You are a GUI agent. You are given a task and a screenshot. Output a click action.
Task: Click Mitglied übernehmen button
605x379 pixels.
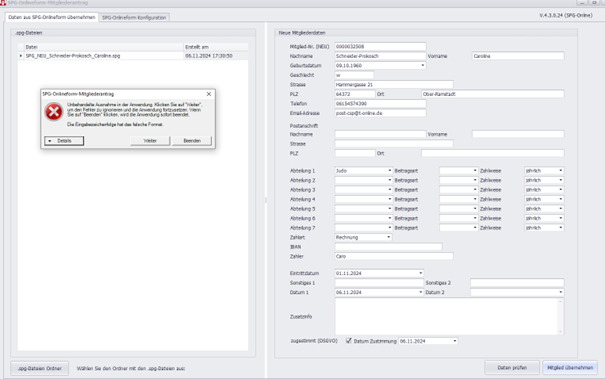(570, 367)
